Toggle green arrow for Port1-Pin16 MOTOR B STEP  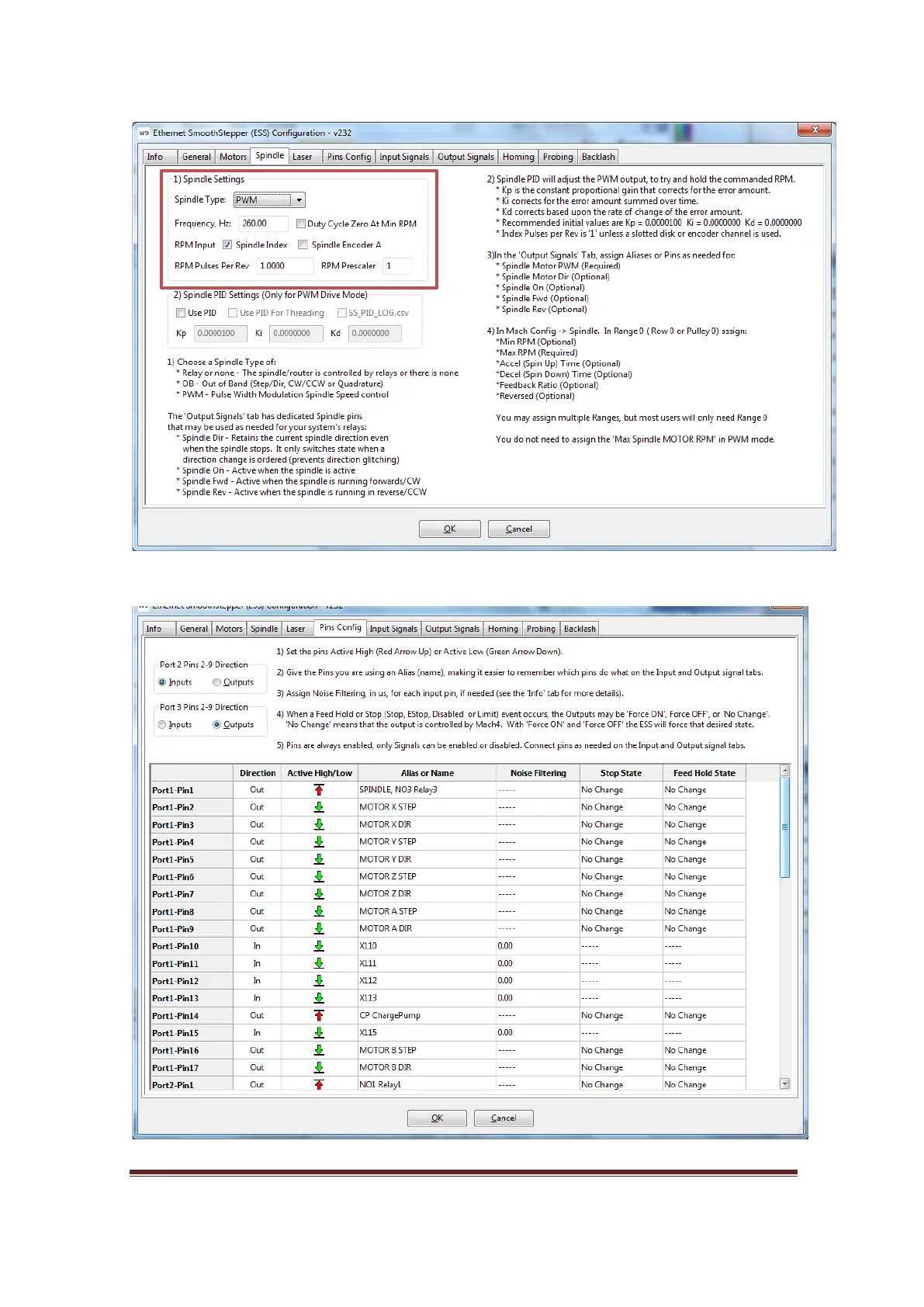319,1050
